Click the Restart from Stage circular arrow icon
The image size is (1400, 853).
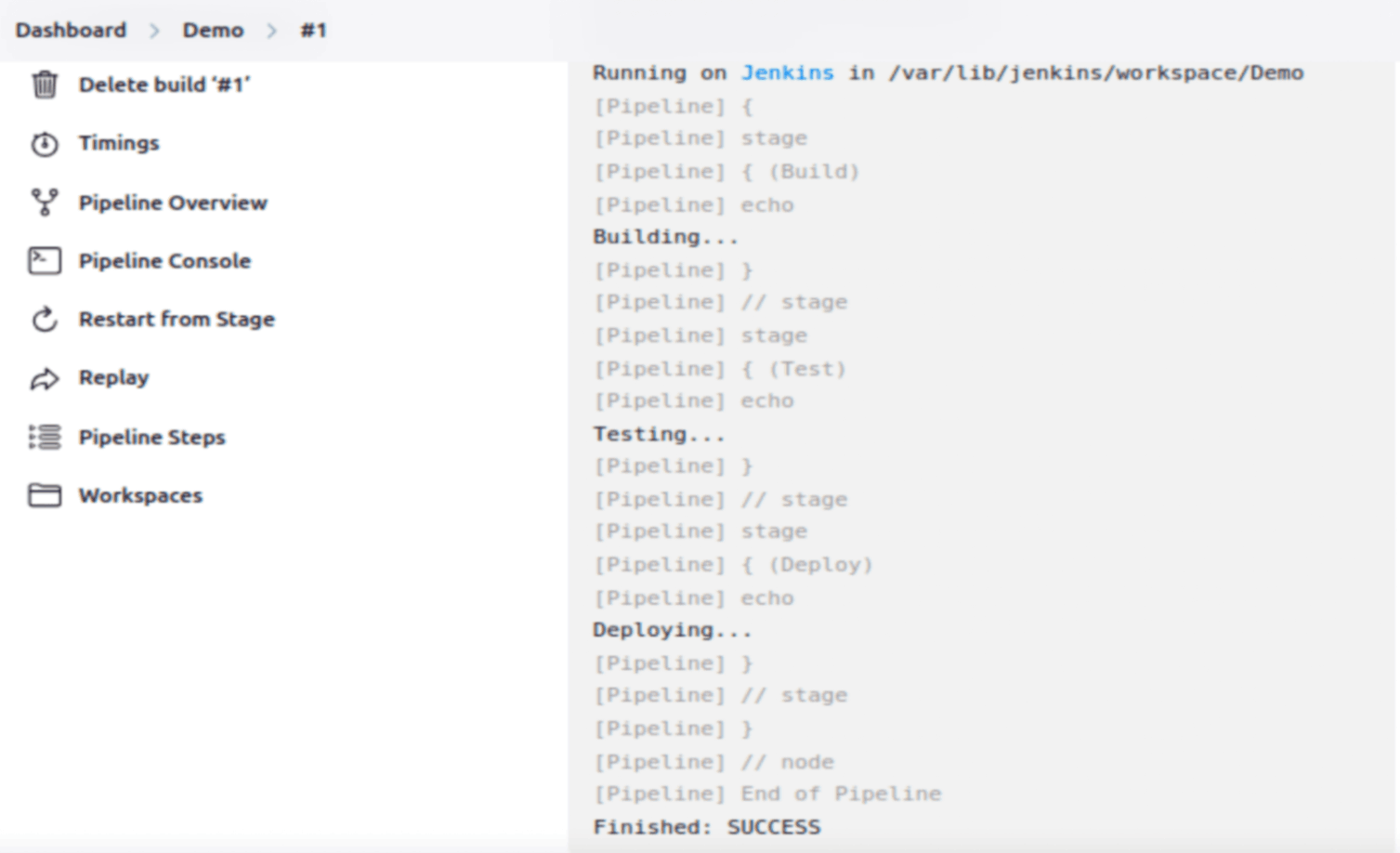(45, 320)
